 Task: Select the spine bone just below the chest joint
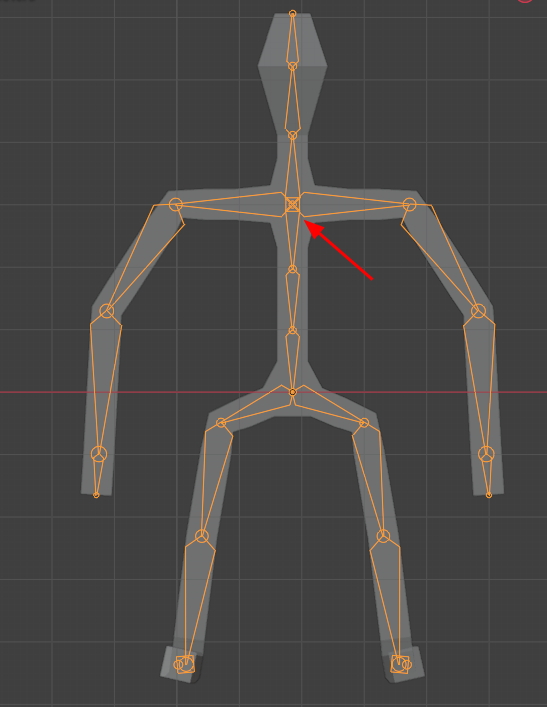pyautogui.click(x=293, y=239)
